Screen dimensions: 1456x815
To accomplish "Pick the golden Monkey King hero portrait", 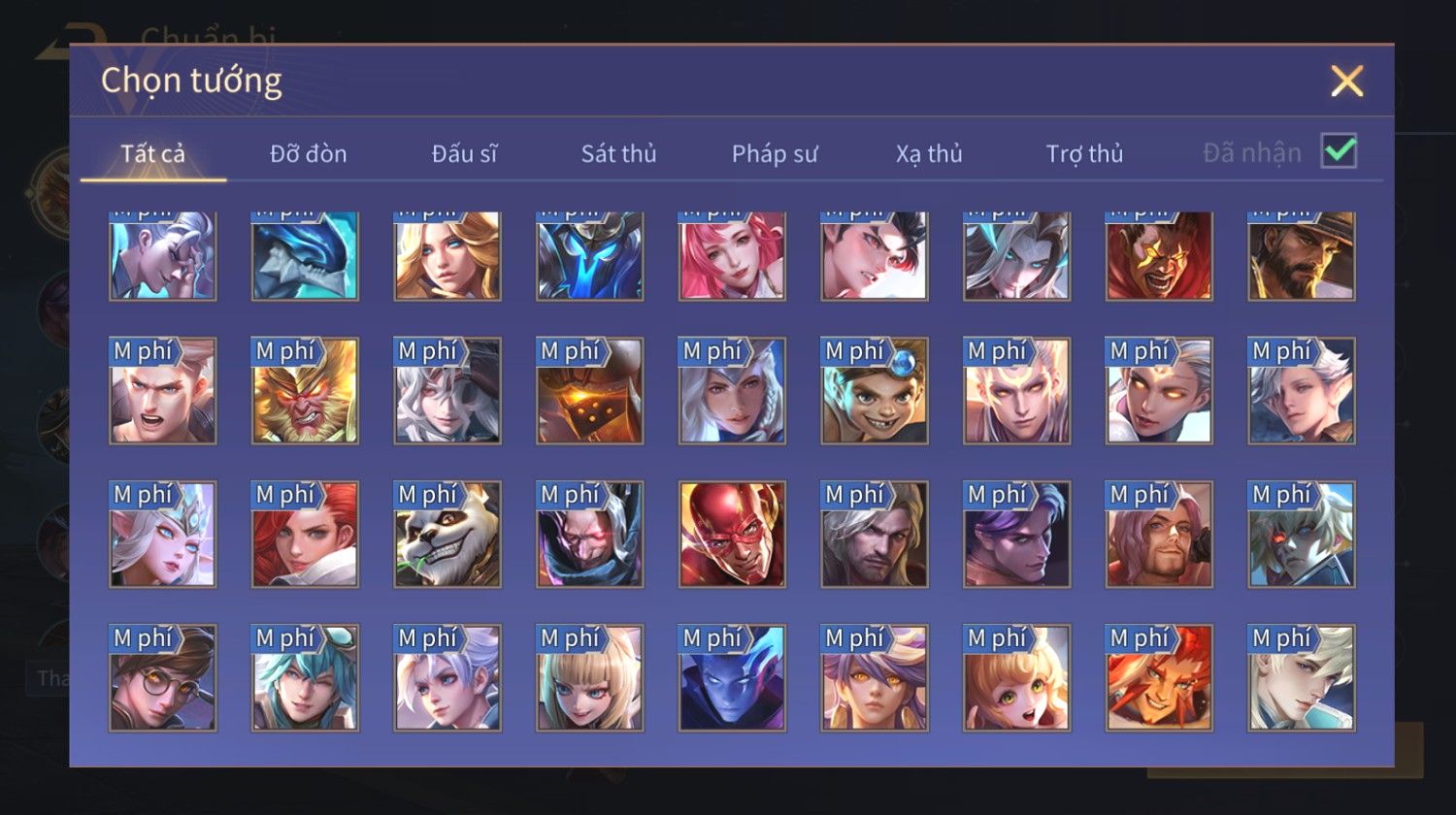I will [305, 391].
